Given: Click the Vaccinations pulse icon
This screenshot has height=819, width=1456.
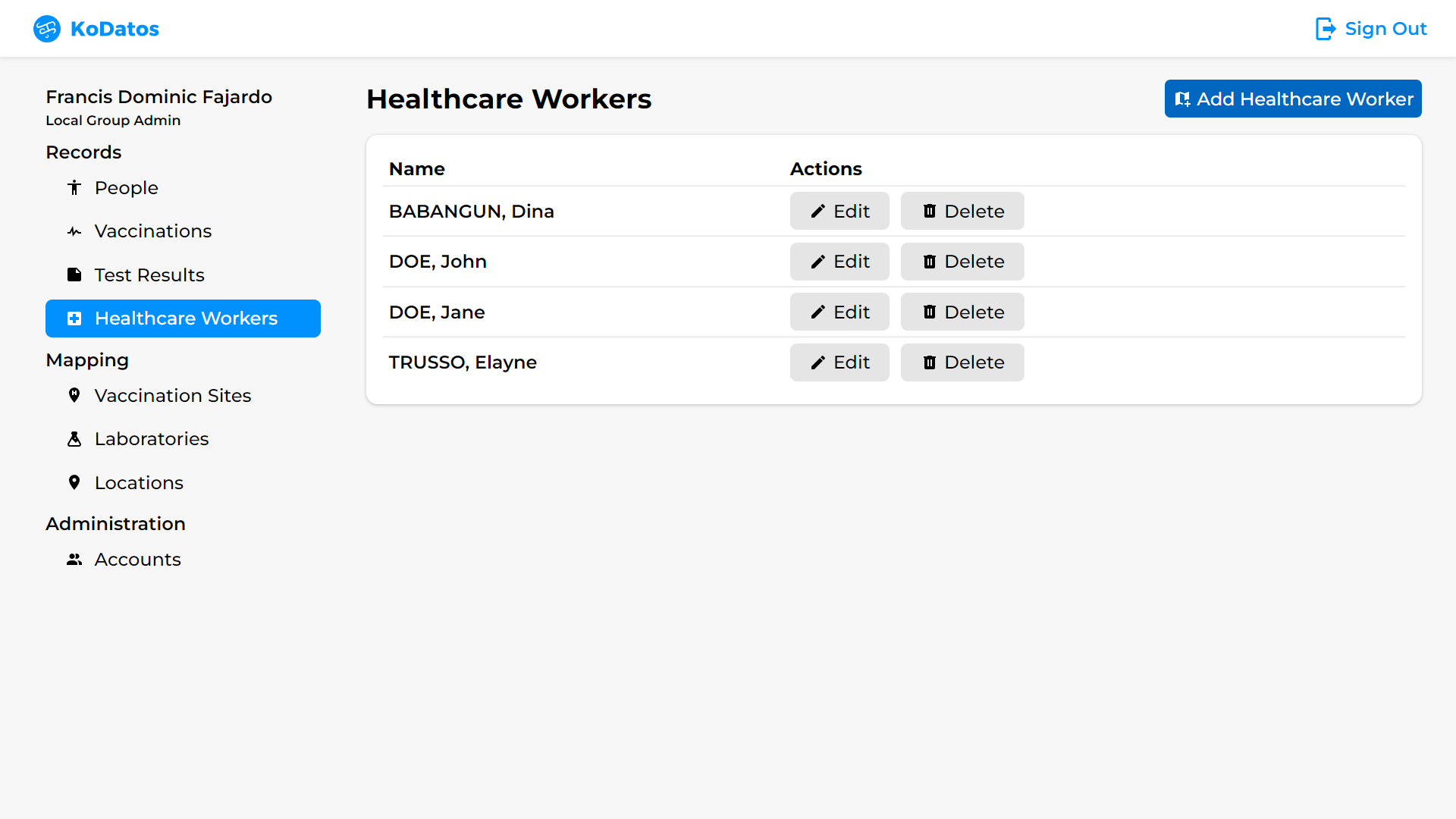Looking at the screenshot, I should pos(74,231).
